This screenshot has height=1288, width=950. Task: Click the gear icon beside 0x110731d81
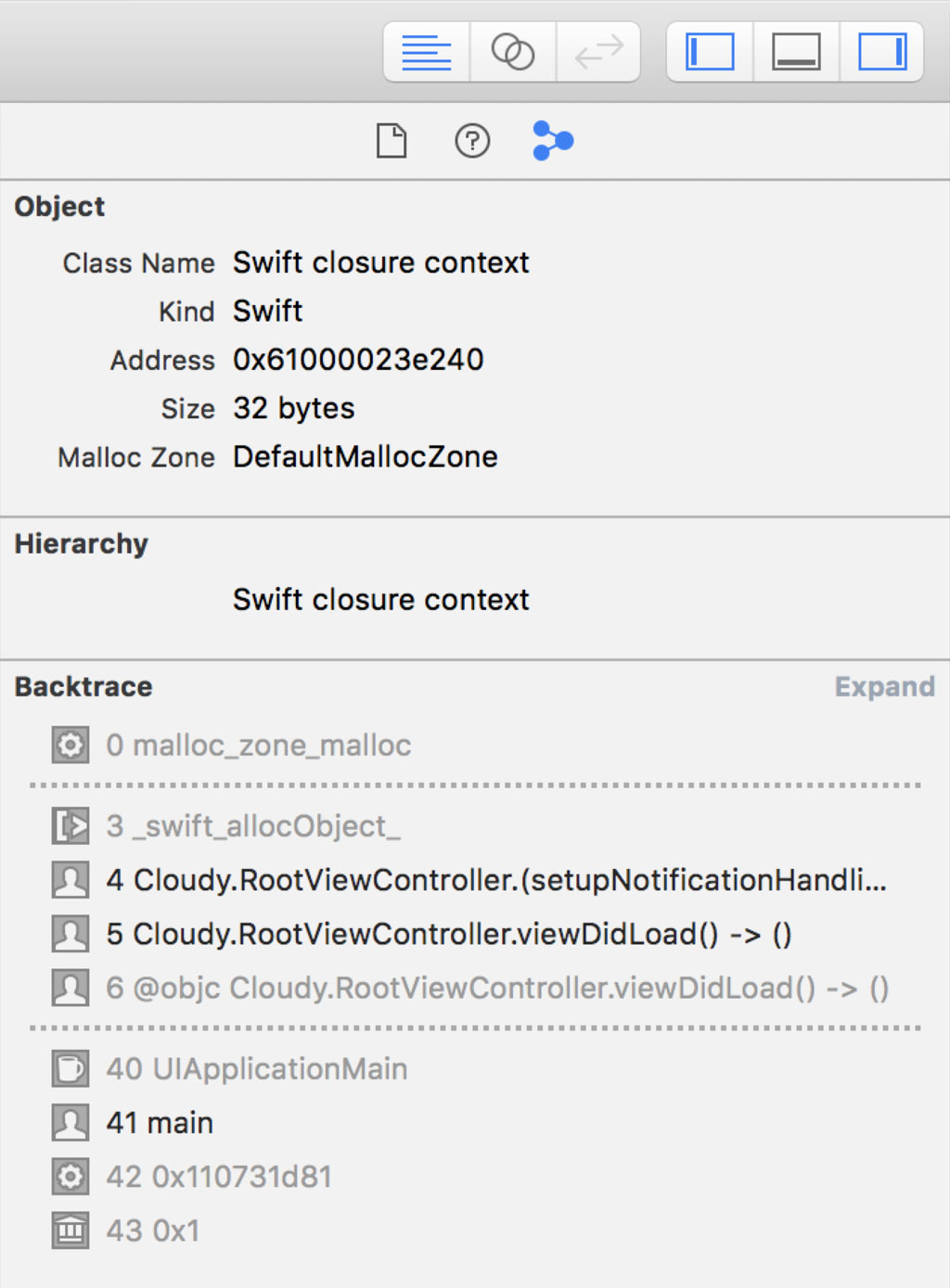(x=71, y=1177)
